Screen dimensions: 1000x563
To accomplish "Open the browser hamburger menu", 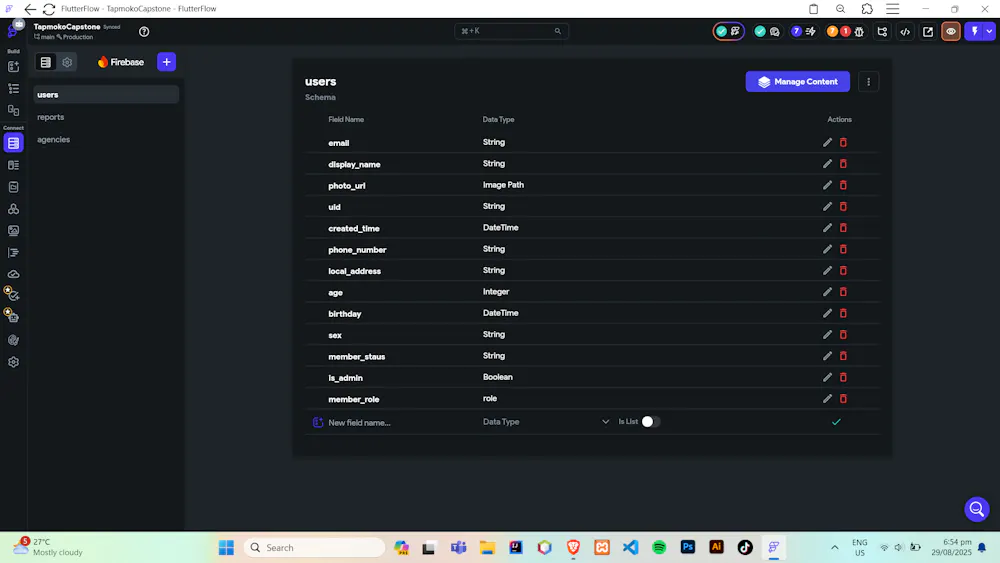I will tap(893, 9).
